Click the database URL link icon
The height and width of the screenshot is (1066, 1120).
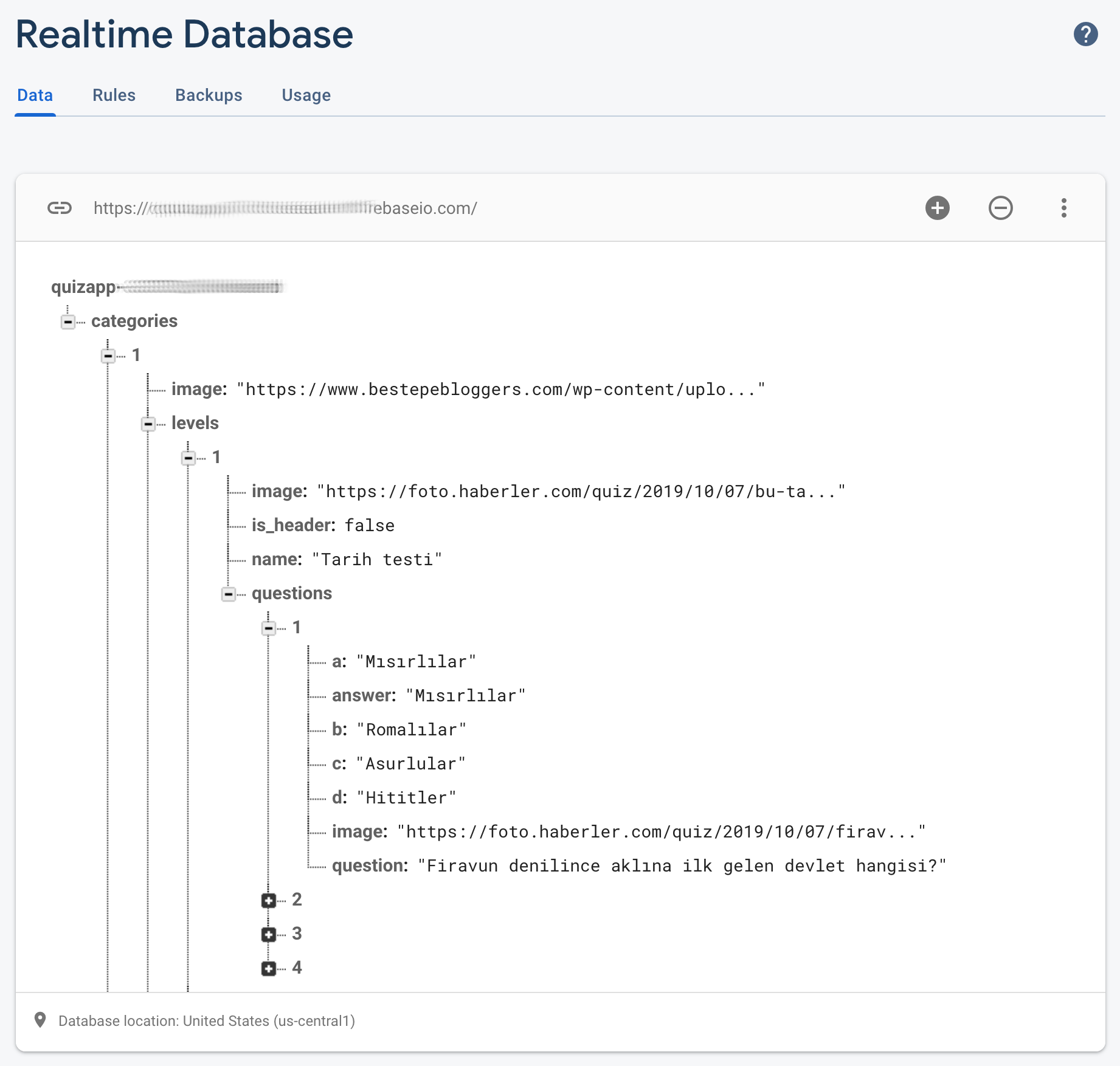coord(60,208)
